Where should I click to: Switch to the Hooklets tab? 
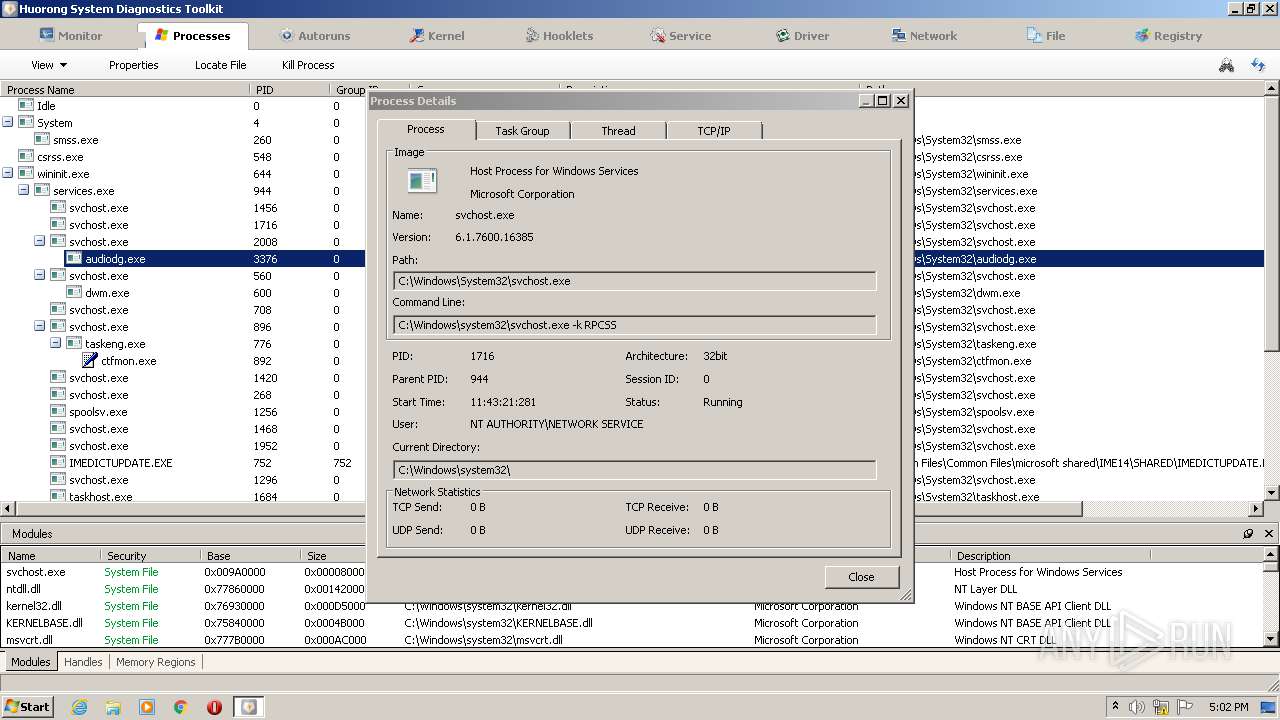pos(559,35)
